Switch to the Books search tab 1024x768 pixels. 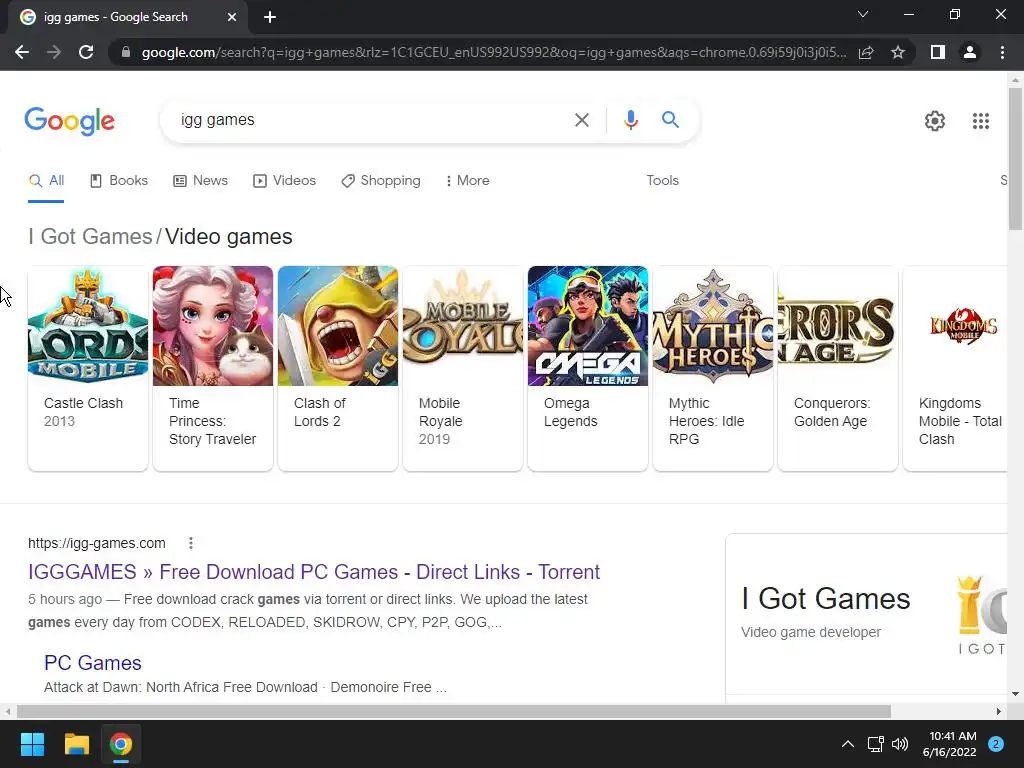click(119, 181)
